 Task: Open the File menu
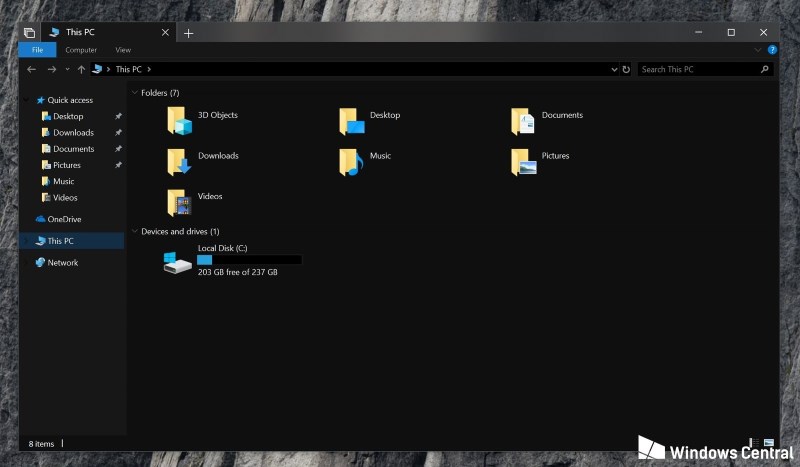pos(37,50)
